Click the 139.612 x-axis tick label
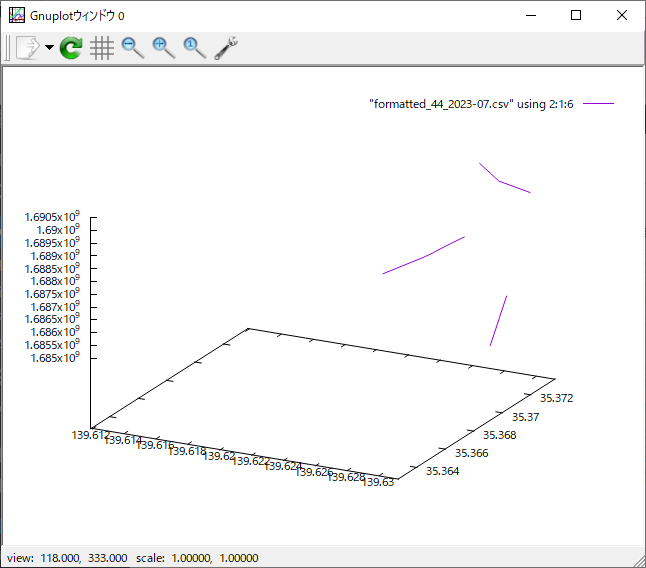This screenshot has width=646, height=568. point(91,435)
